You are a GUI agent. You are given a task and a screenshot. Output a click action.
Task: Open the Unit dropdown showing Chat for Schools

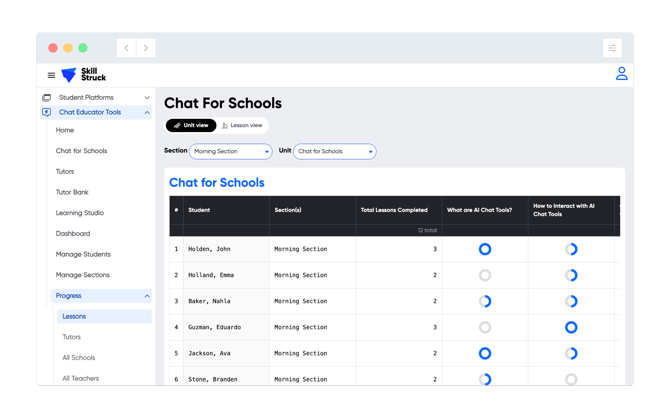[x=335, y=152]
